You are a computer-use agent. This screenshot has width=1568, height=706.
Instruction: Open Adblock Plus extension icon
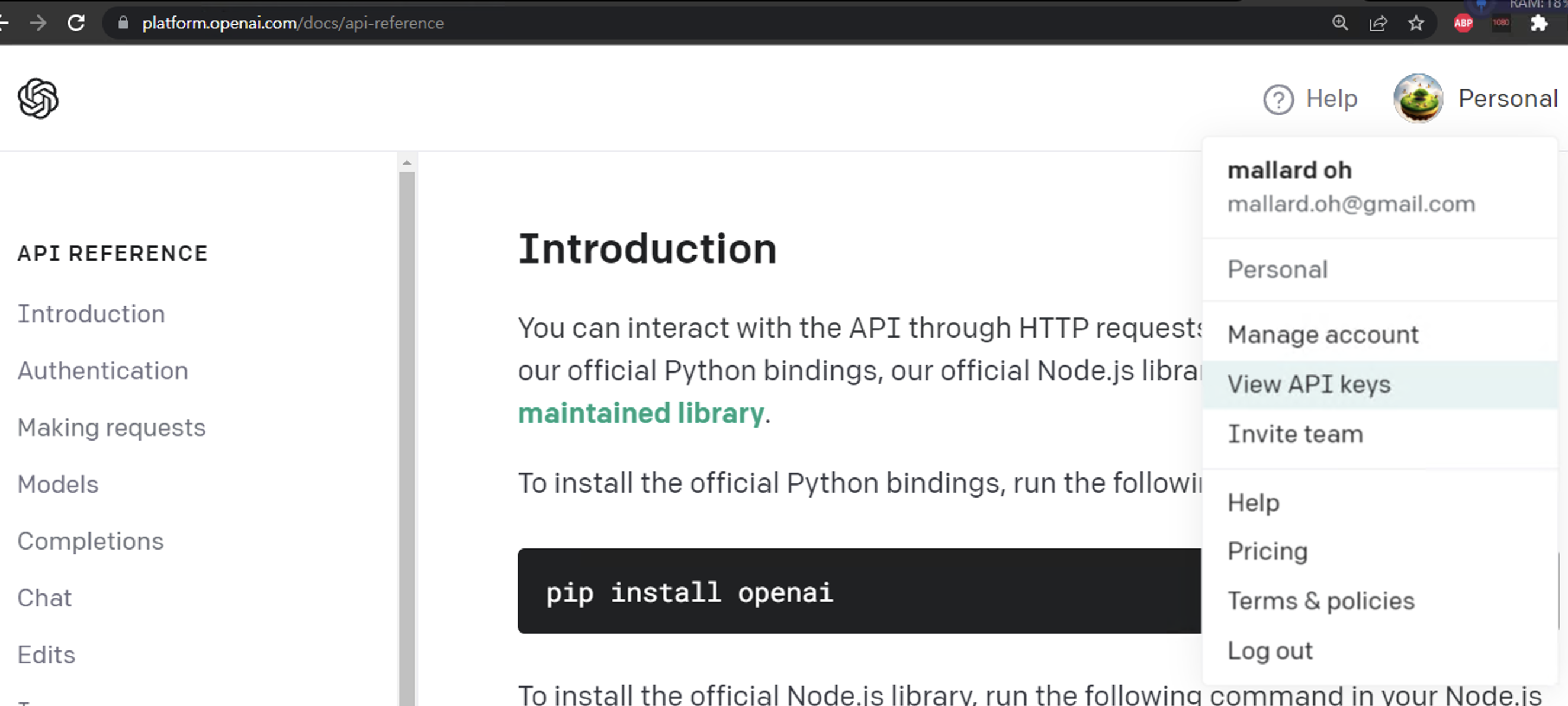coord(1463,23)
